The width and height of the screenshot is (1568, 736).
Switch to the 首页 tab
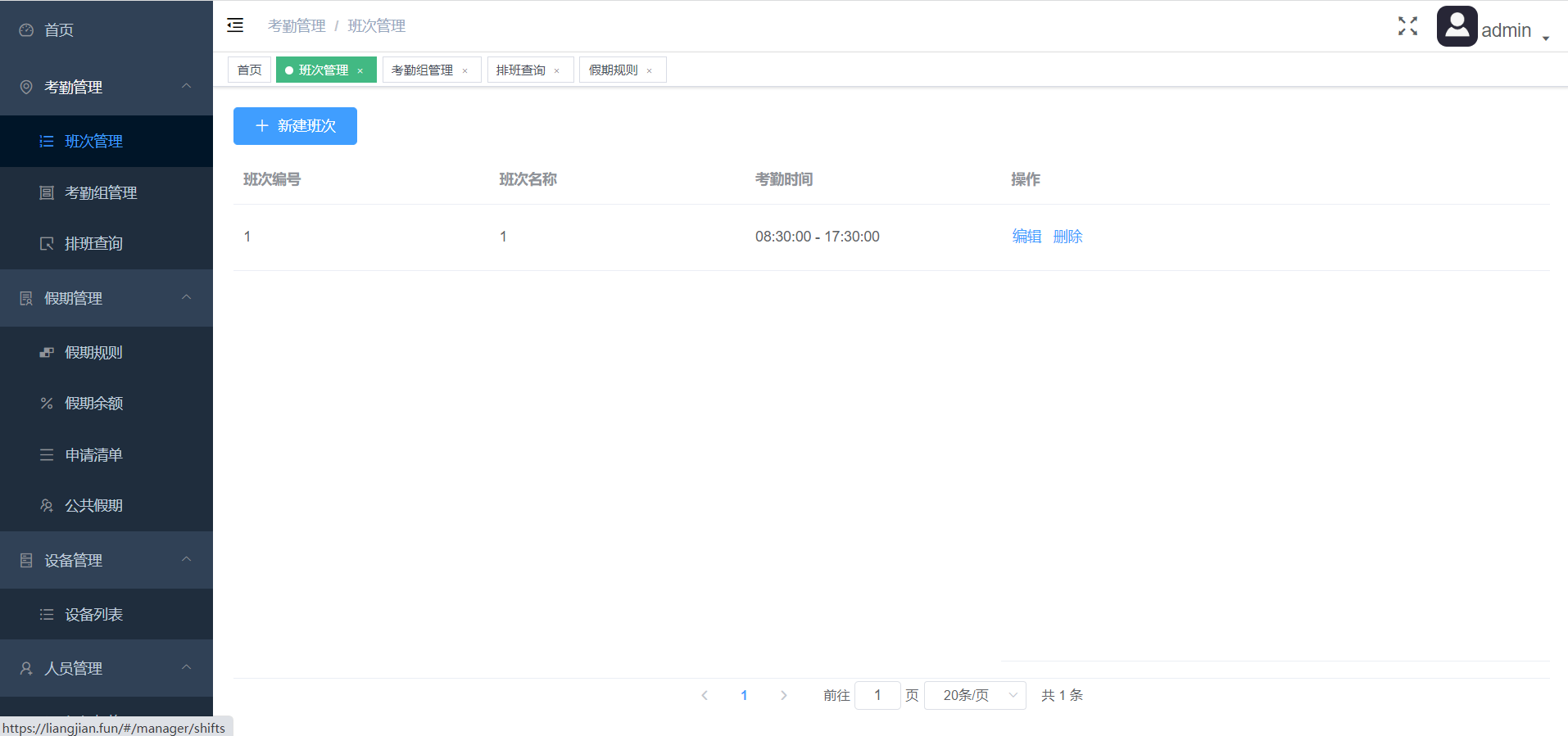click(x=249, y=70)
